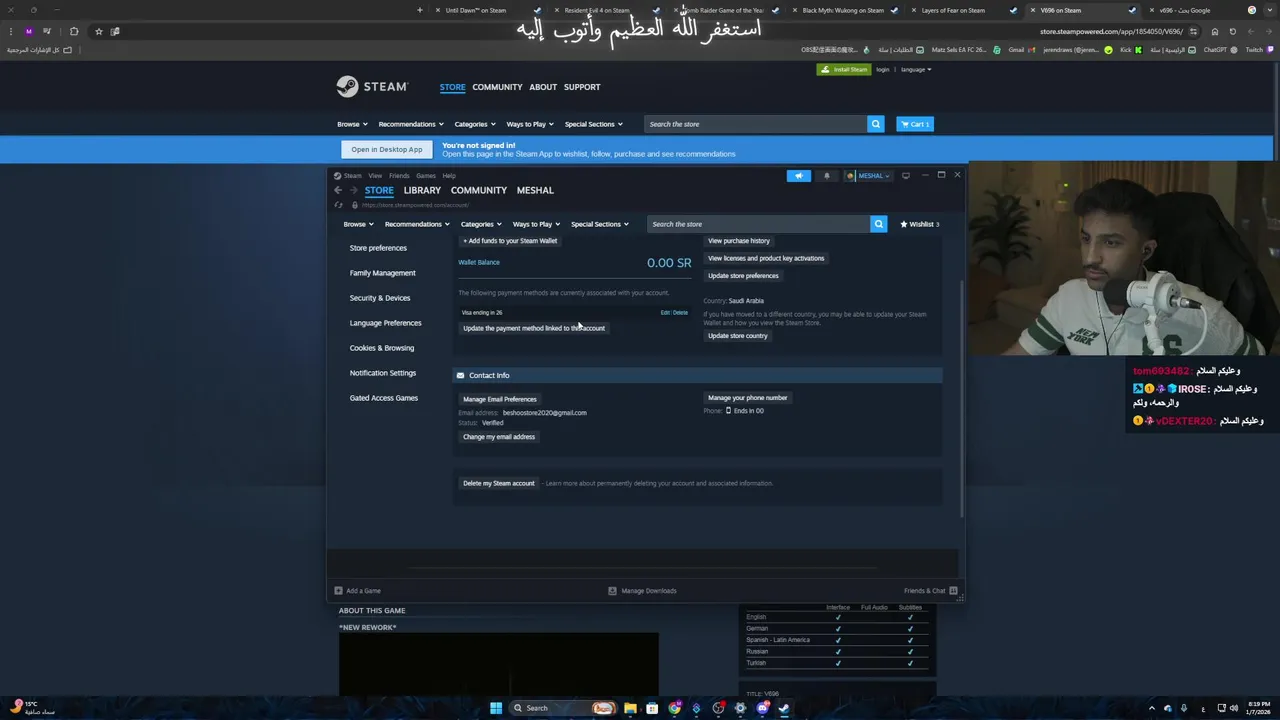Click Manage your phone number

pos(748,398)
